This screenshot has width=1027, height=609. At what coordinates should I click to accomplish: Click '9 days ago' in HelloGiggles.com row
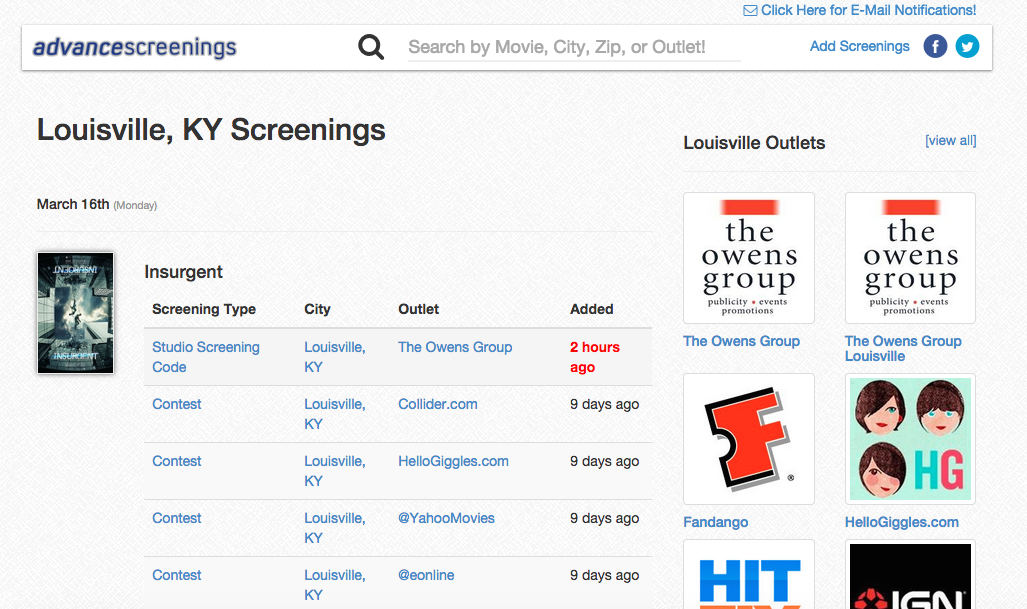pos(605,461)
